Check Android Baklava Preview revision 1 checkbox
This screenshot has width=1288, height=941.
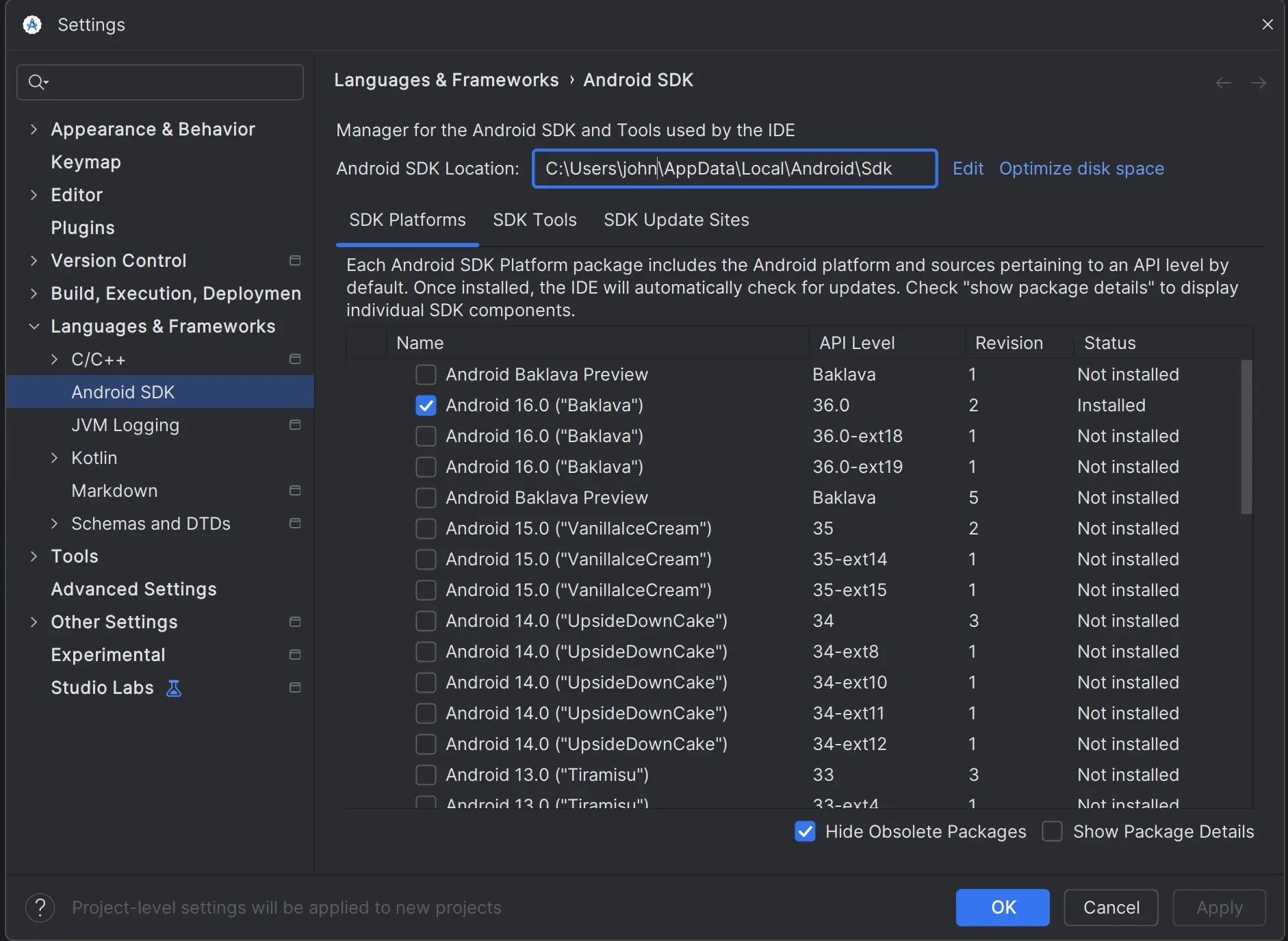click(x=426, y=375)
